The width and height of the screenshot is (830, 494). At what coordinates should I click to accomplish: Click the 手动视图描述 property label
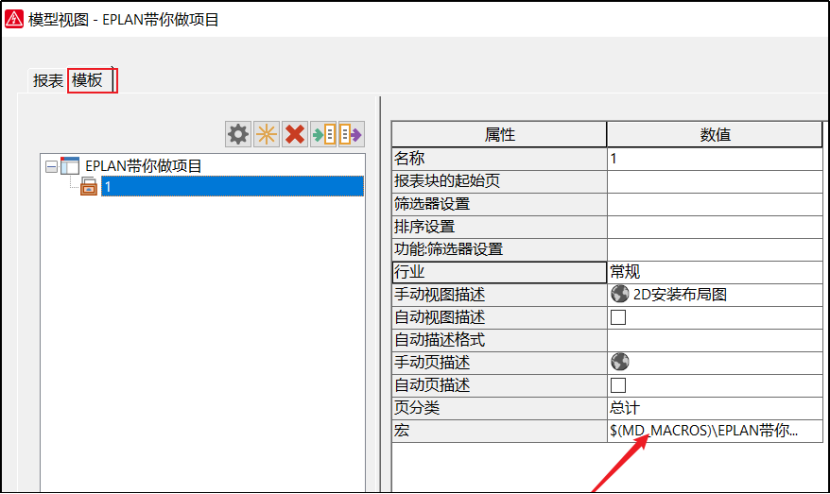[x=439, y=294]
